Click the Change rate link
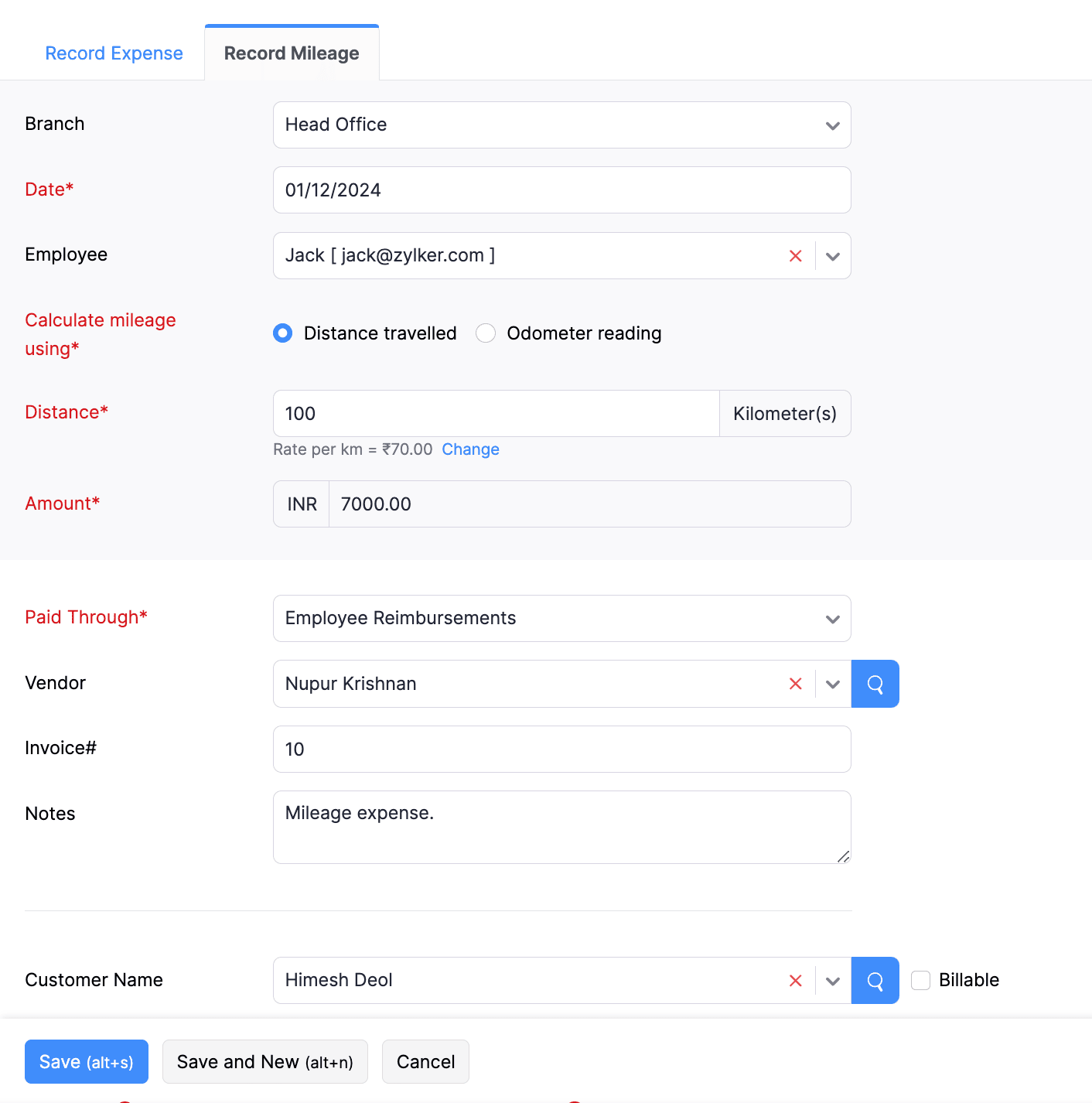Image resolution: width=1092 pixels, height=1103 pixels. point(470,449)
